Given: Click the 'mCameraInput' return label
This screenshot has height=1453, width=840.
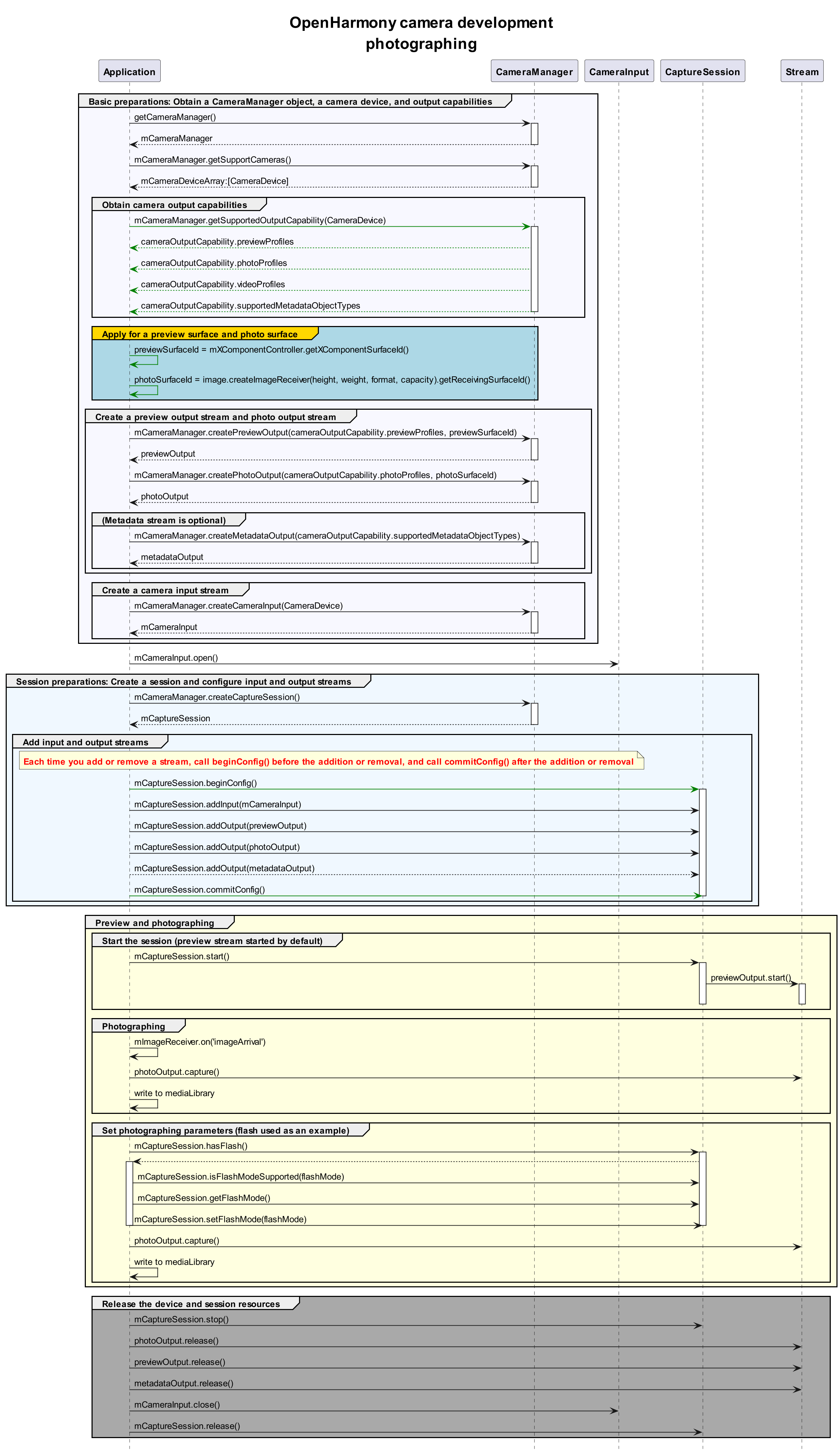Looking at the screenshot, I should (169, 627).
